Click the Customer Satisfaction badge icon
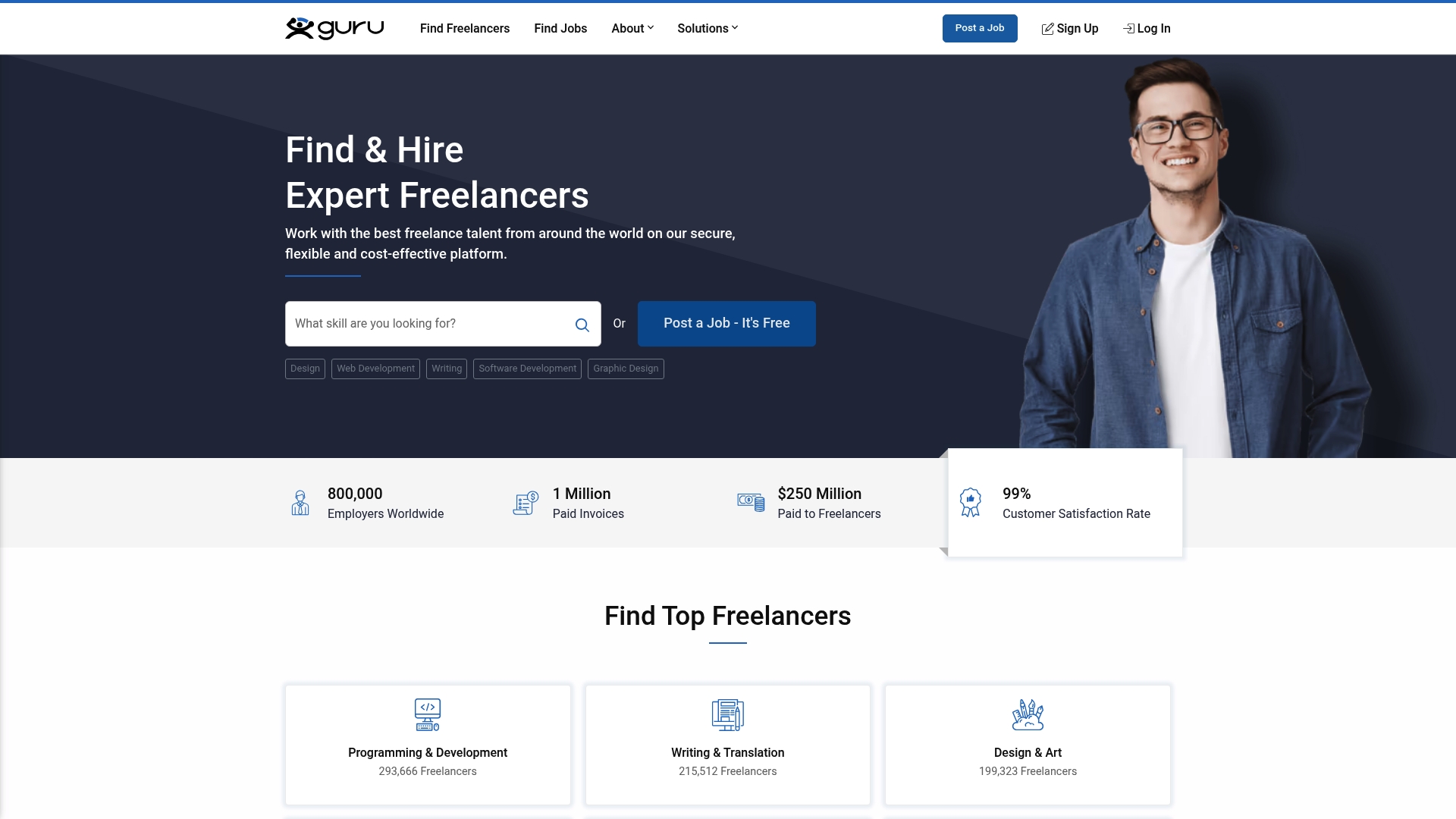 tap(970, 502)
